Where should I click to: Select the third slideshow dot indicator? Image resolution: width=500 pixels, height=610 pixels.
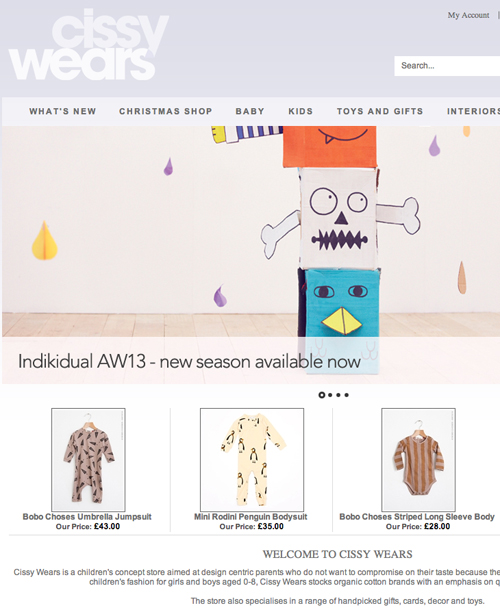pos(338,395)
